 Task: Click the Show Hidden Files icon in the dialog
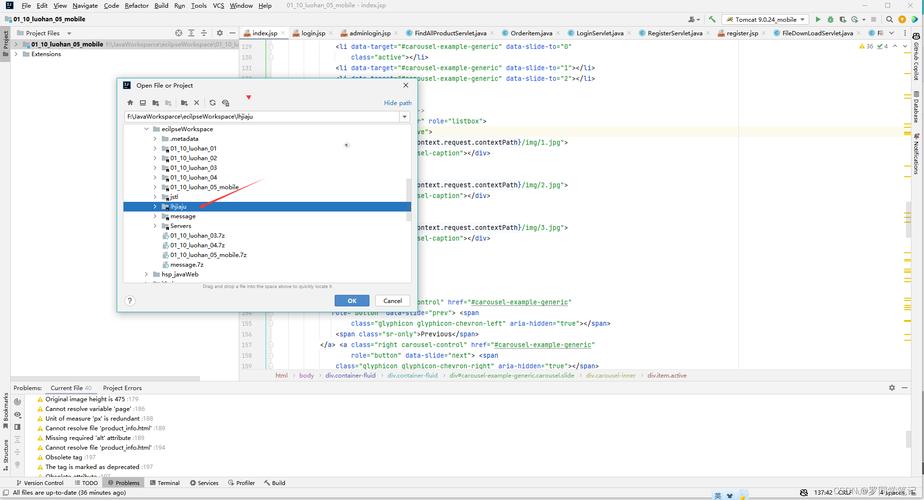(225, 103)
